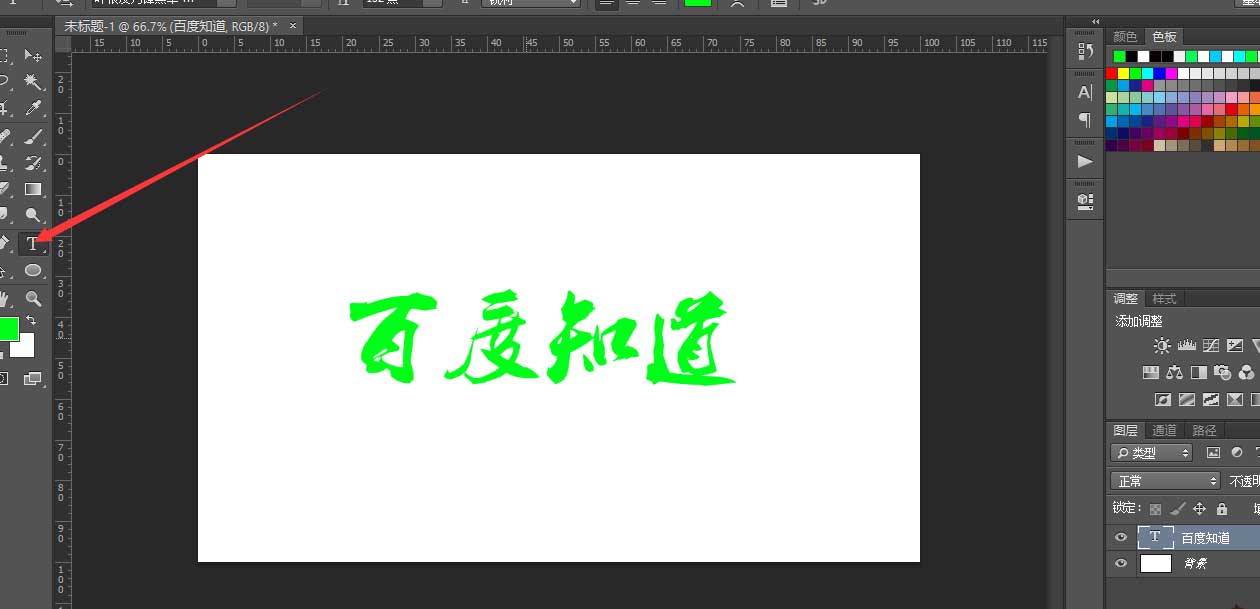Add an Invert adjustment
Image resolution: width=1260 pixels, height=609 pixels.
pos(1163,400)
